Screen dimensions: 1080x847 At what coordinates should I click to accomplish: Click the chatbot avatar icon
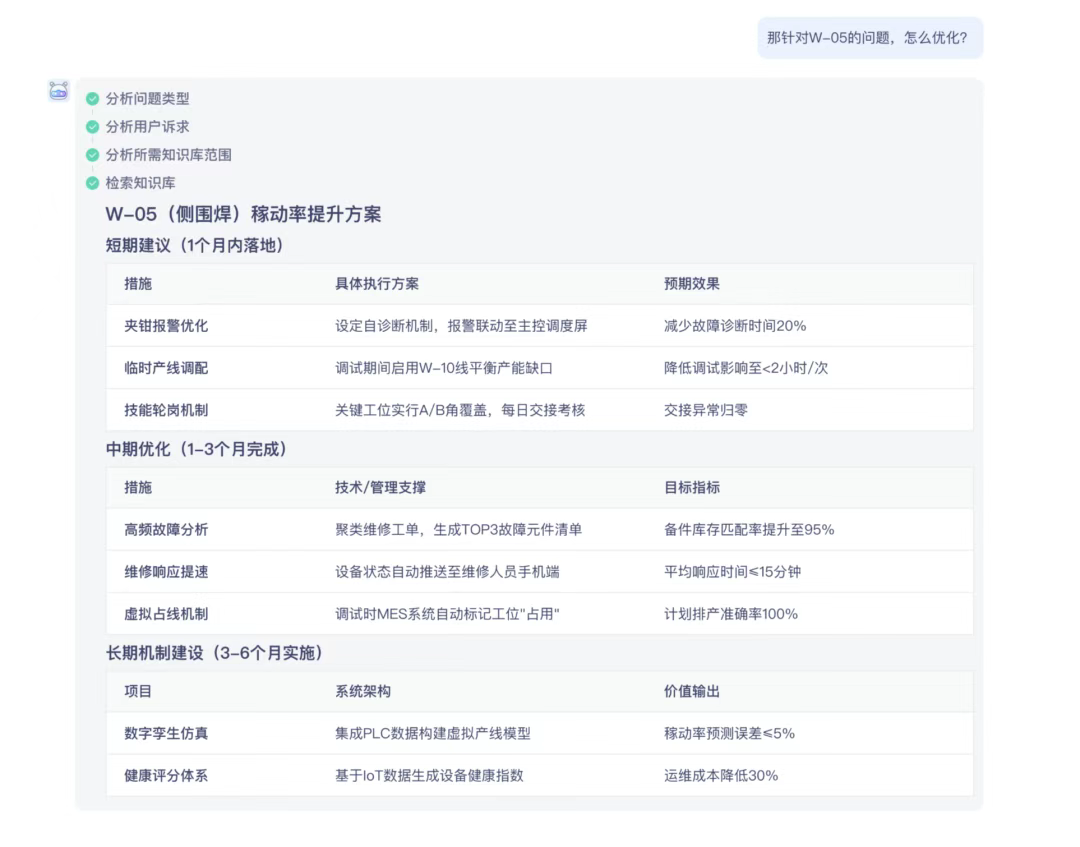pos(59,91)
